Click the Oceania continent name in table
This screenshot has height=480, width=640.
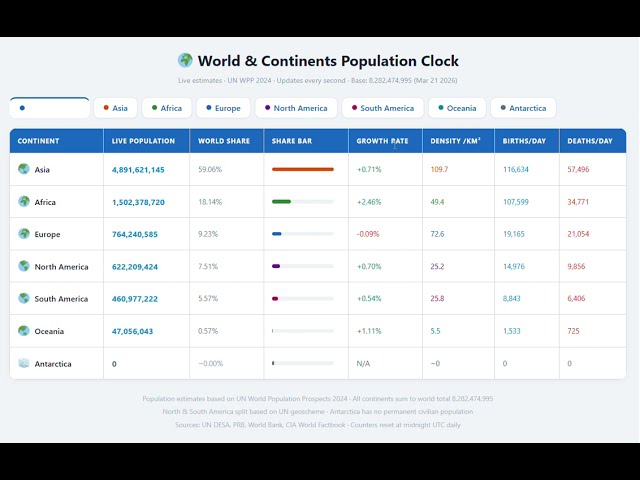49,331
